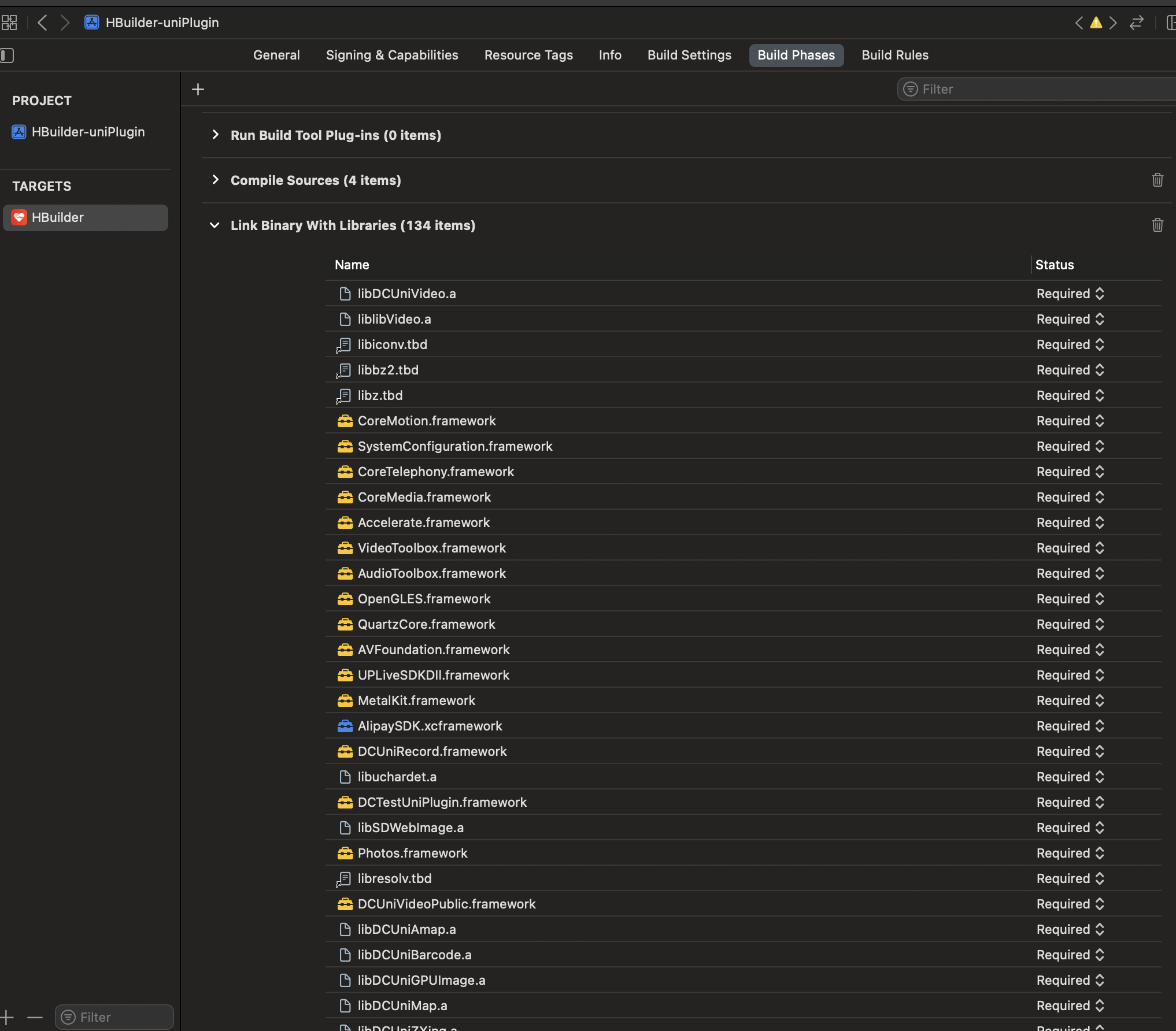Select Accelerate.framework row
The image size is (1176, 1031).
tap(743, 523)
